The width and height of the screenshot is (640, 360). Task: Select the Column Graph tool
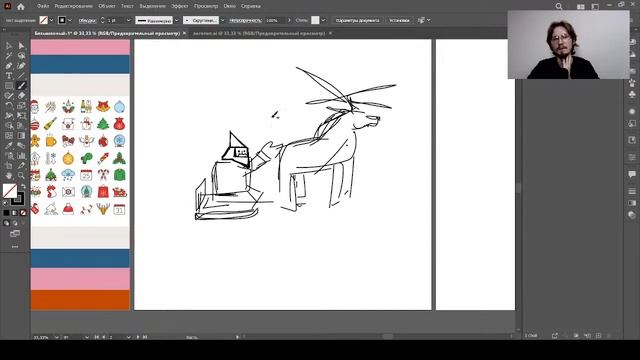tap(21, 156)
